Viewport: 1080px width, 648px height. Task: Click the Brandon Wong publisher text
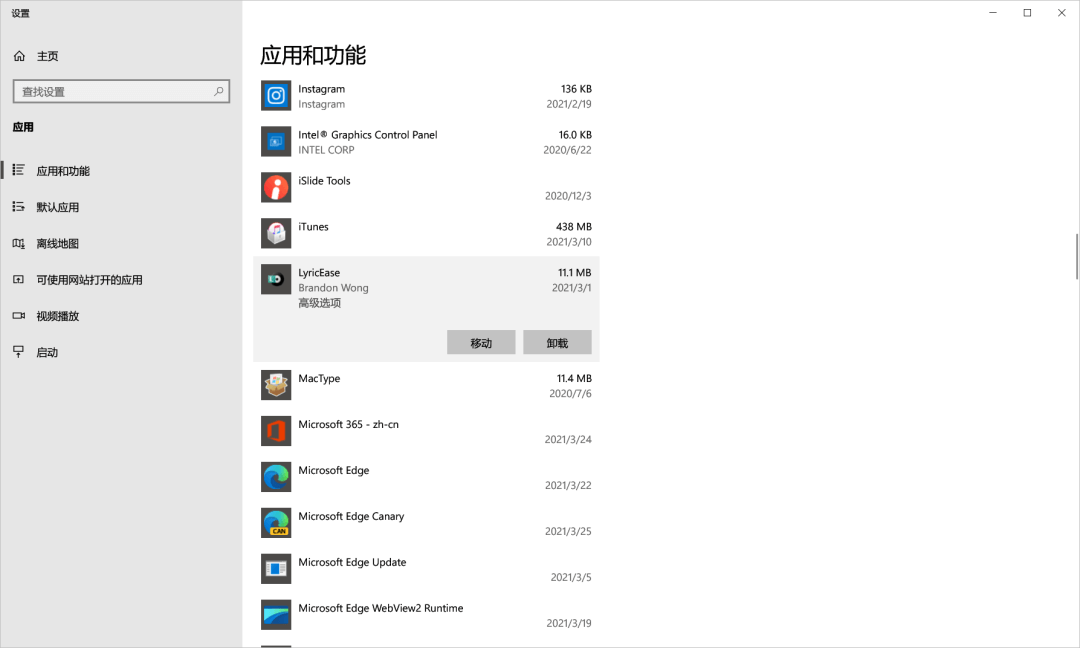(333, 288)
